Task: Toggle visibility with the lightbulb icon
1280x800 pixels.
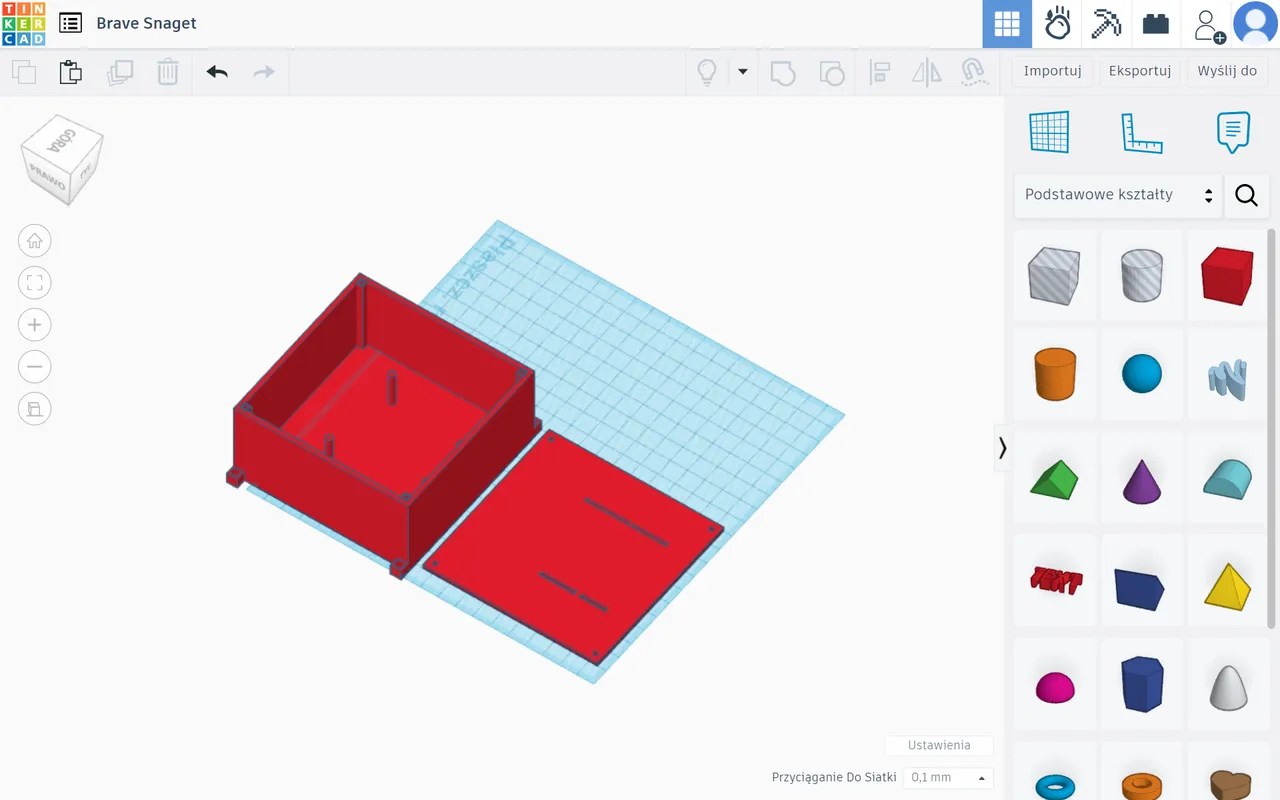Action: point(706,72)
